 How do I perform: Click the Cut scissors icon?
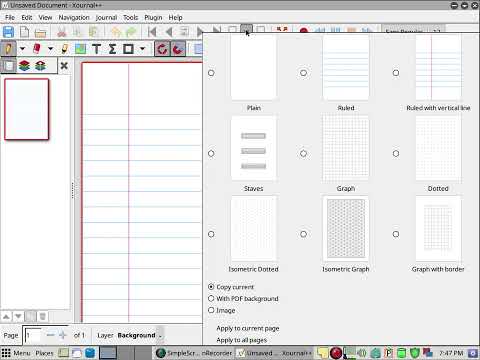pos(62,32)
